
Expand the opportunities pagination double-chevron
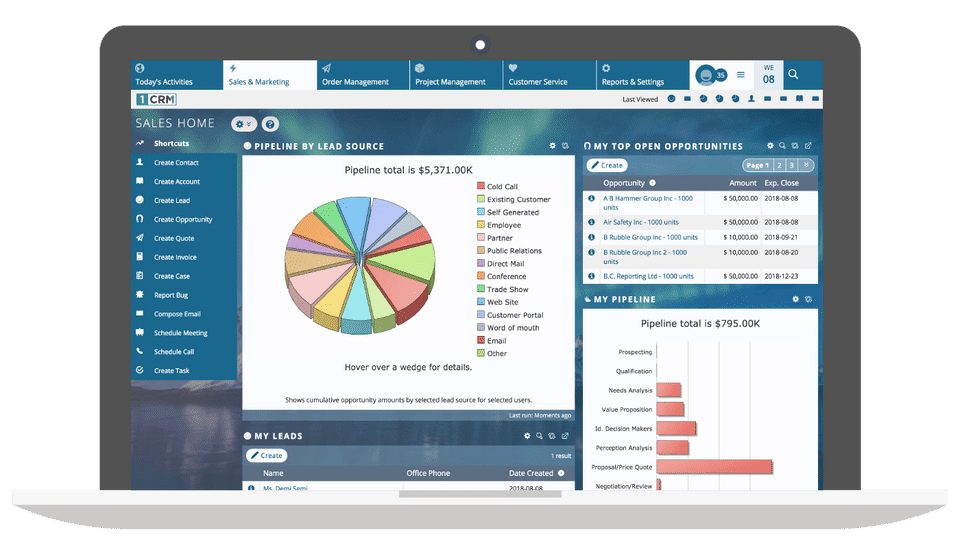(x=806, y=165)
